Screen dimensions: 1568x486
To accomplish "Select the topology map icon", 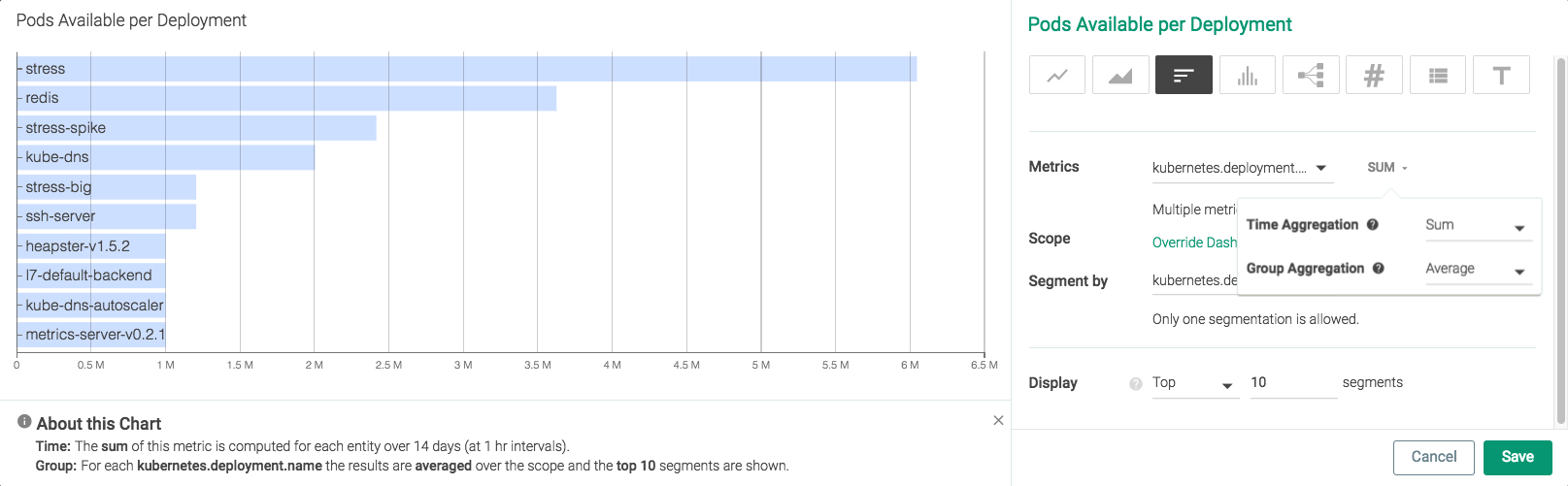I will [1311, 75].
